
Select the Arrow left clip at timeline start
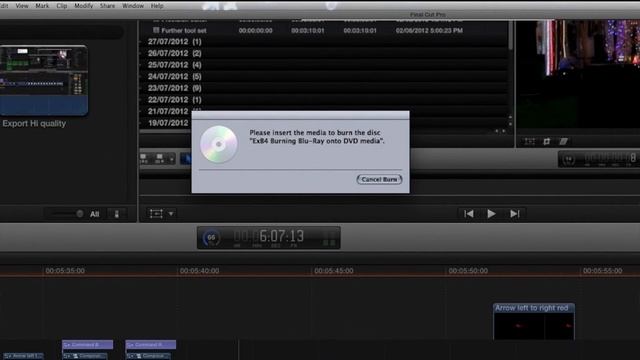(23, 356)
